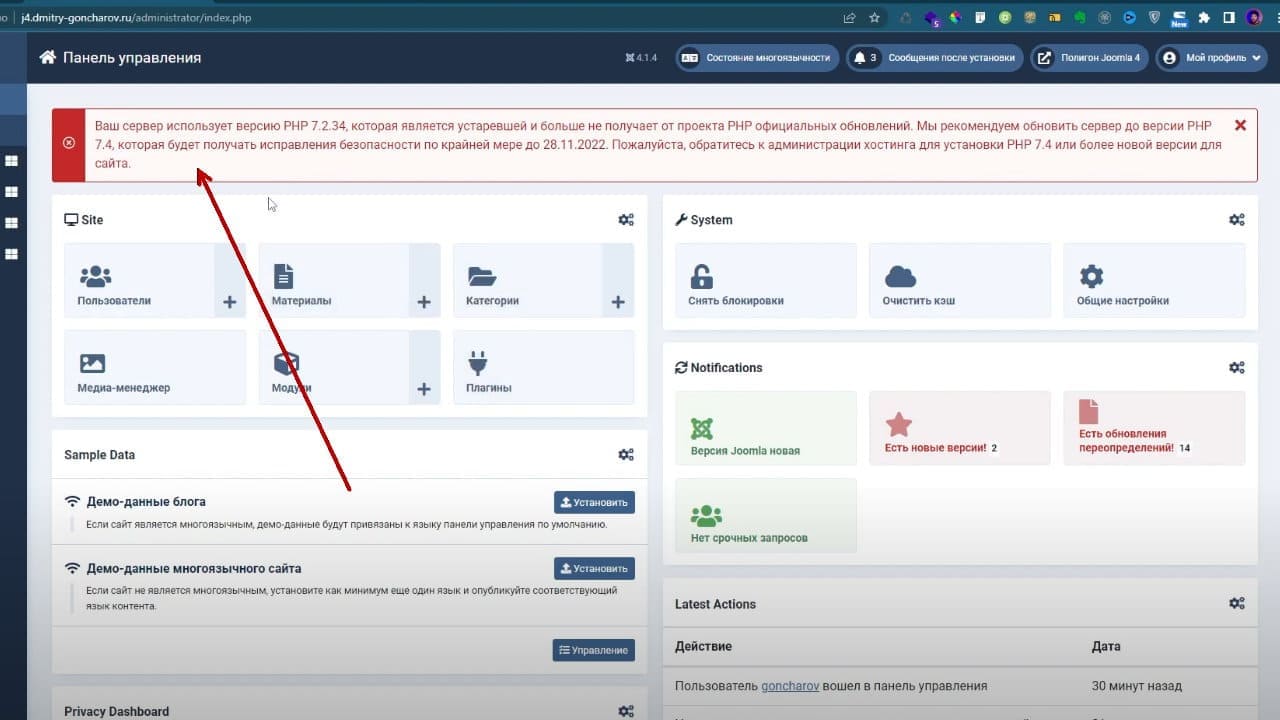Click the Joomla version 4.1.4 indicator
Image resolution: width=1280 pixels, height=720 pixels.
(641, 58)
